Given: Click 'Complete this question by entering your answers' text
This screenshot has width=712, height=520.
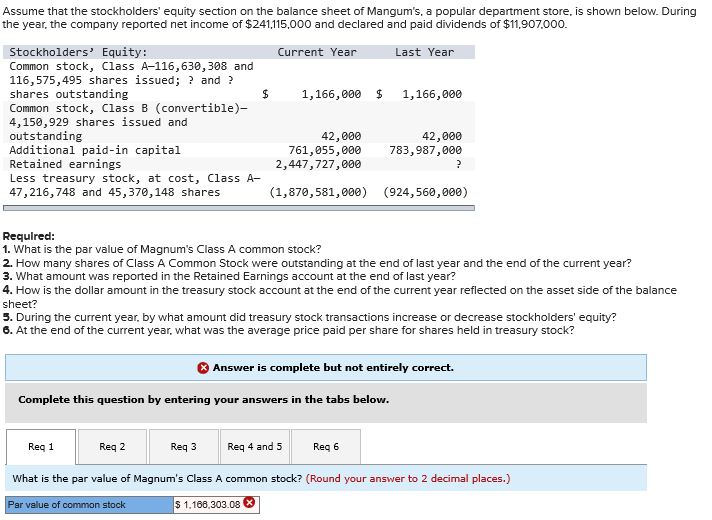Looking at the screenshot, I should click(203, 400).
